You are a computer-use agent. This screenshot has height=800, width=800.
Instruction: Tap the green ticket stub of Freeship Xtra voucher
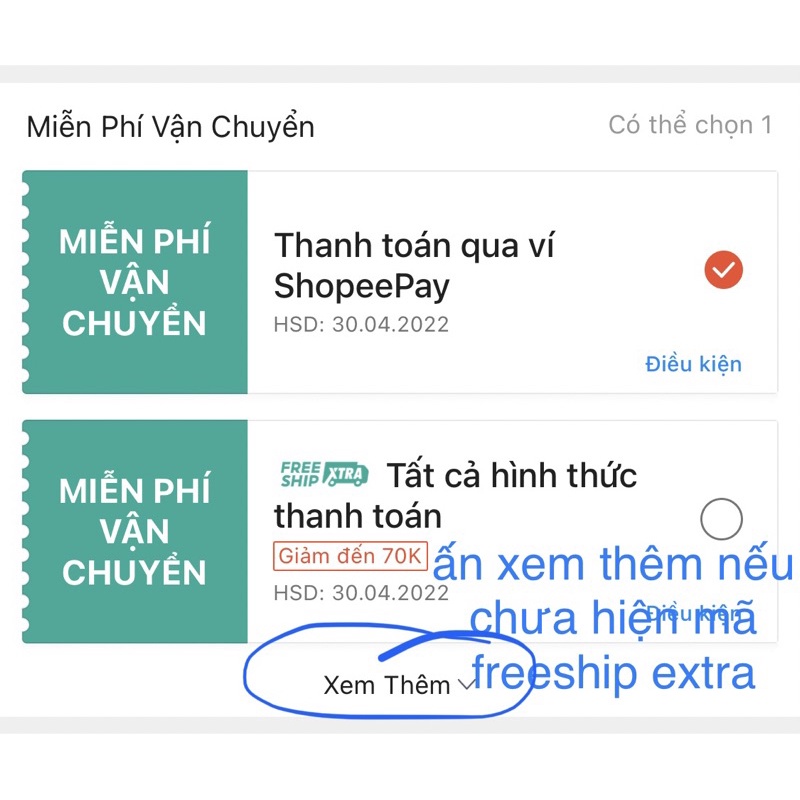[x=135, y=531]
